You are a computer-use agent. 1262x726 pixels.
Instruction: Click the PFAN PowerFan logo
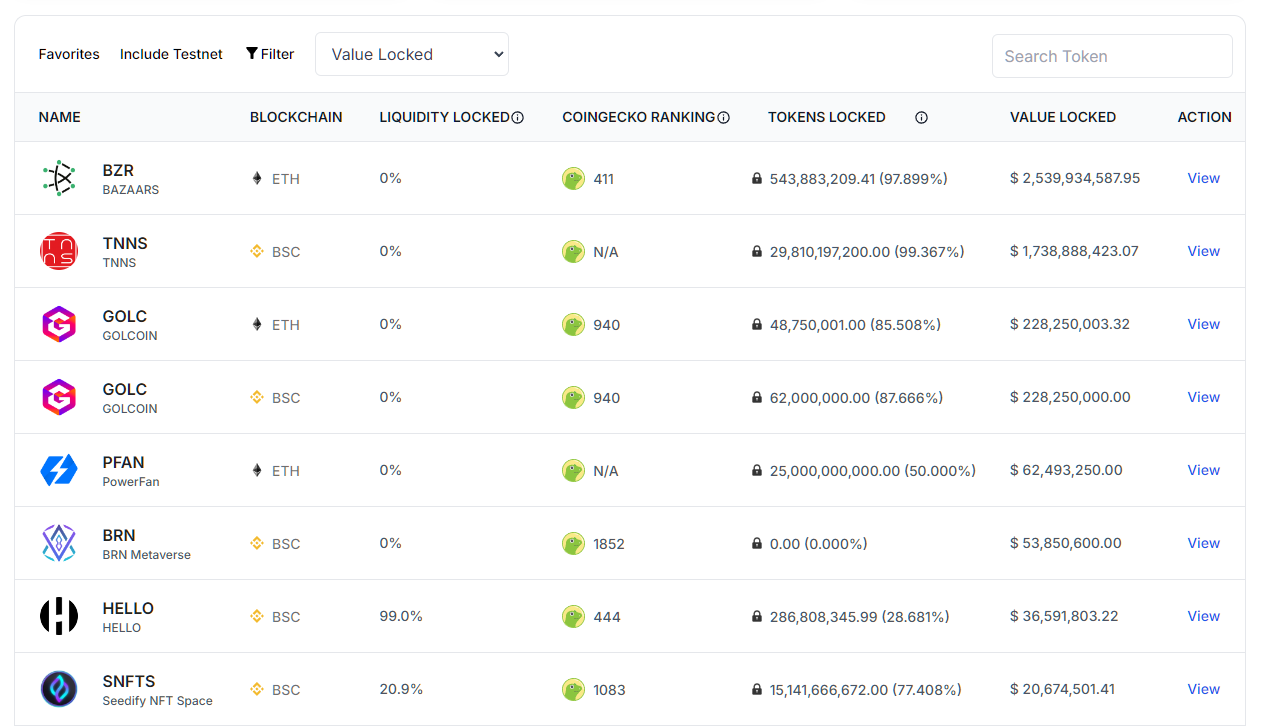tap(59, 470)
